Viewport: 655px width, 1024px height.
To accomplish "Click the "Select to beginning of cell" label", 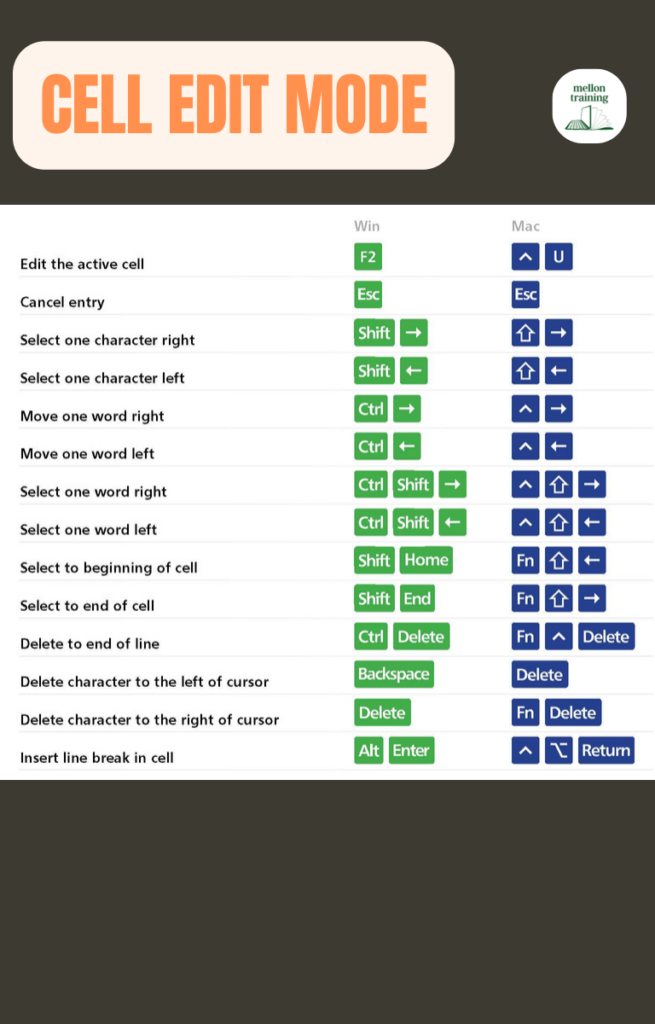I will 109,568.
